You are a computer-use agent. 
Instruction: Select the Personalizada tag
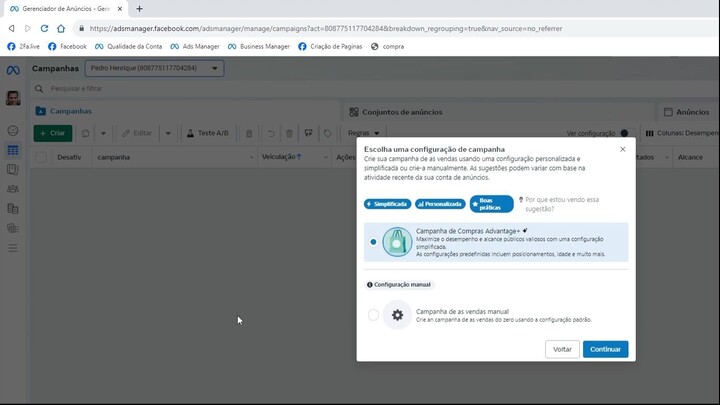(440, 204)
